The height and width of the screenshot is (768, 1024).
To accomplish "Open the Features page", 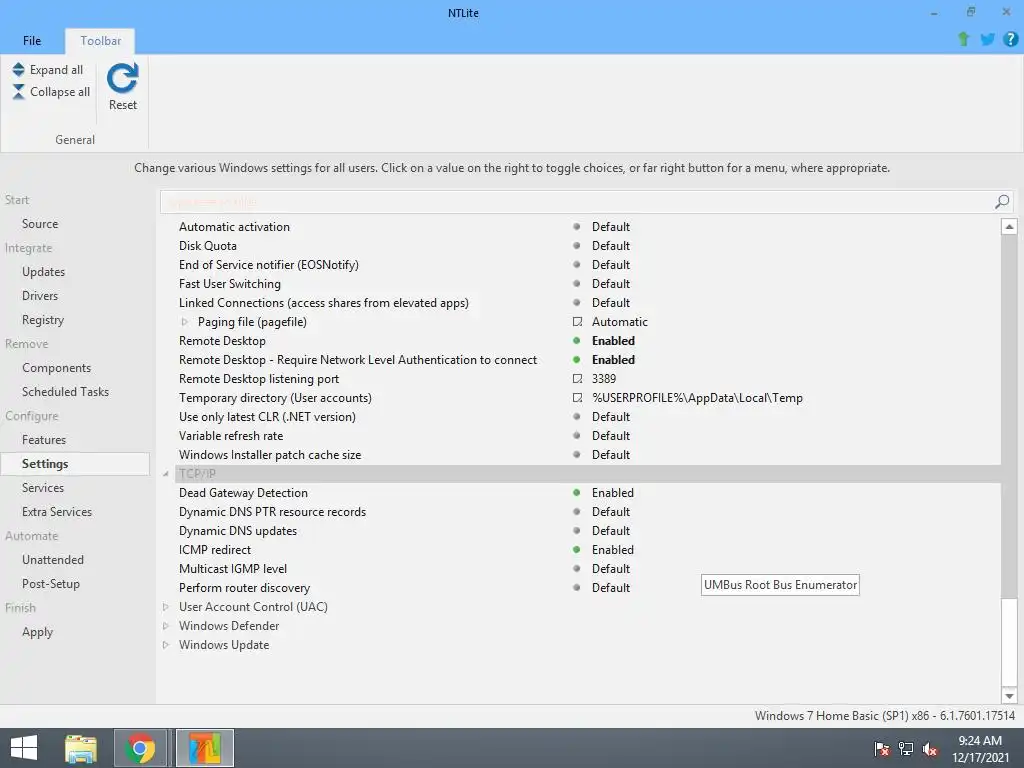I will coord(44,440).
